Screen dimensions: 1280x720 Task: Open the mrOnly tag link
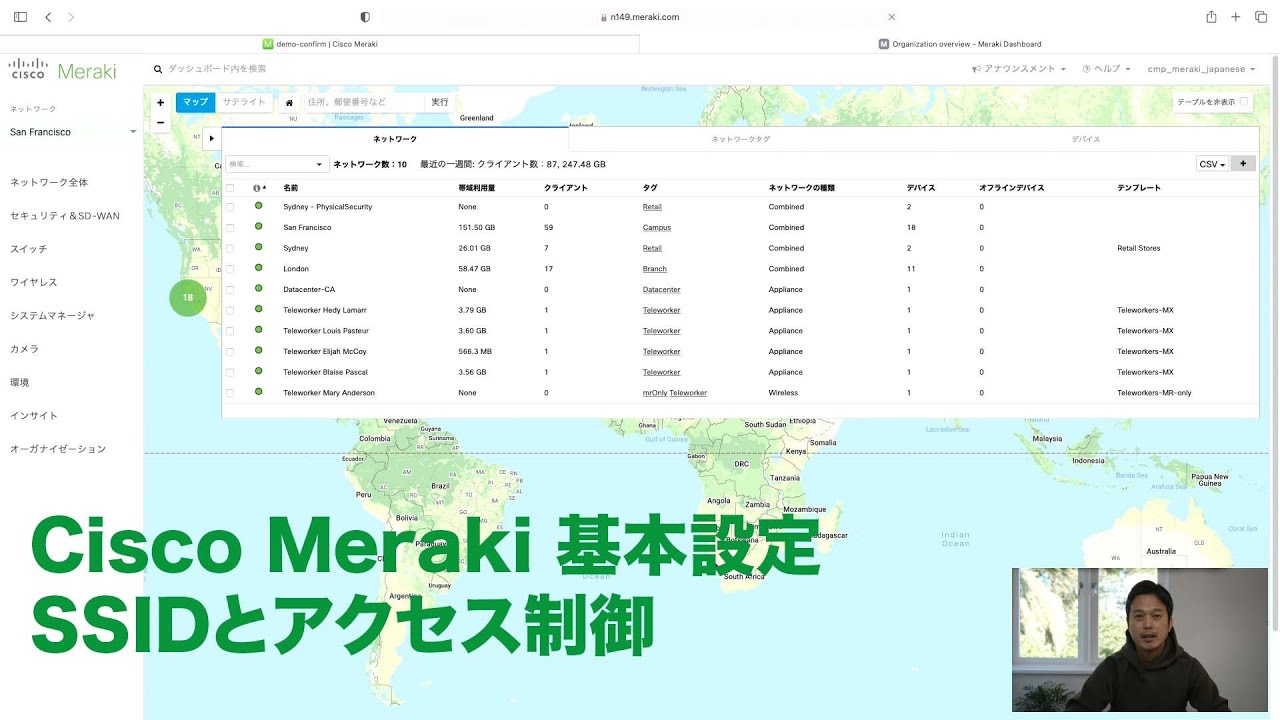point(655,393)
